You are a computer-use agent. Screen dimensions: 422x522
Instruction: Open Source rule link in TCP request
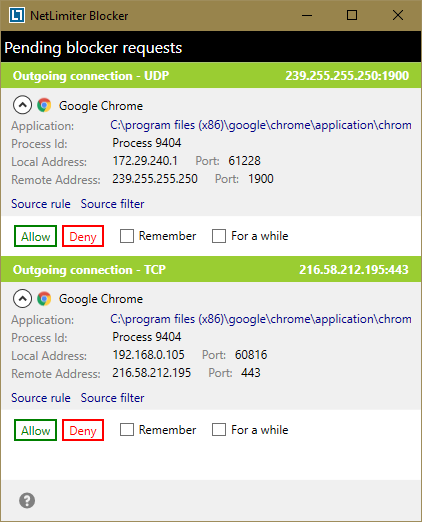(x=41, y=398)
